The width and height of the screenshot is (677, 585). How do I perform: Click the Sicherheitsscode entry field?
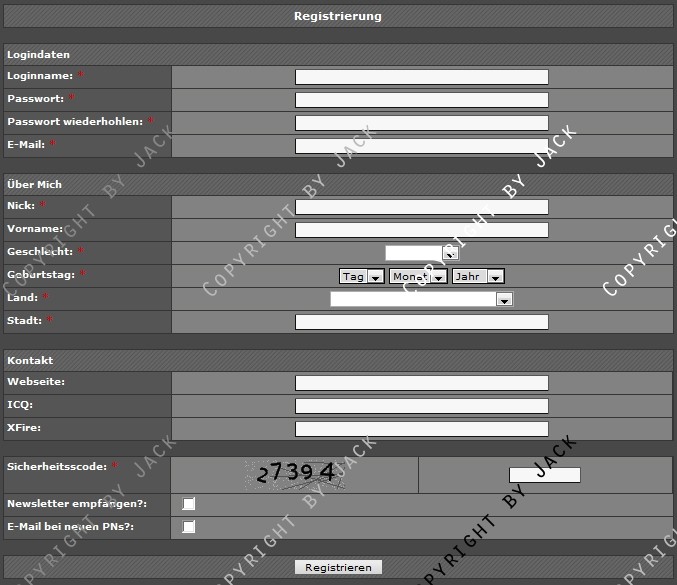545,475
